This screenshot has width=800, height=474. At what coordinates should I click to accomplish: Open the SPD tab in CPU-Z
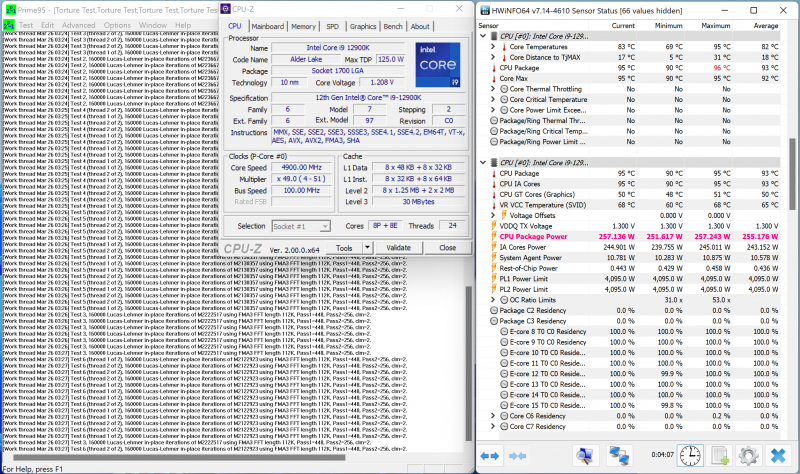333,27
